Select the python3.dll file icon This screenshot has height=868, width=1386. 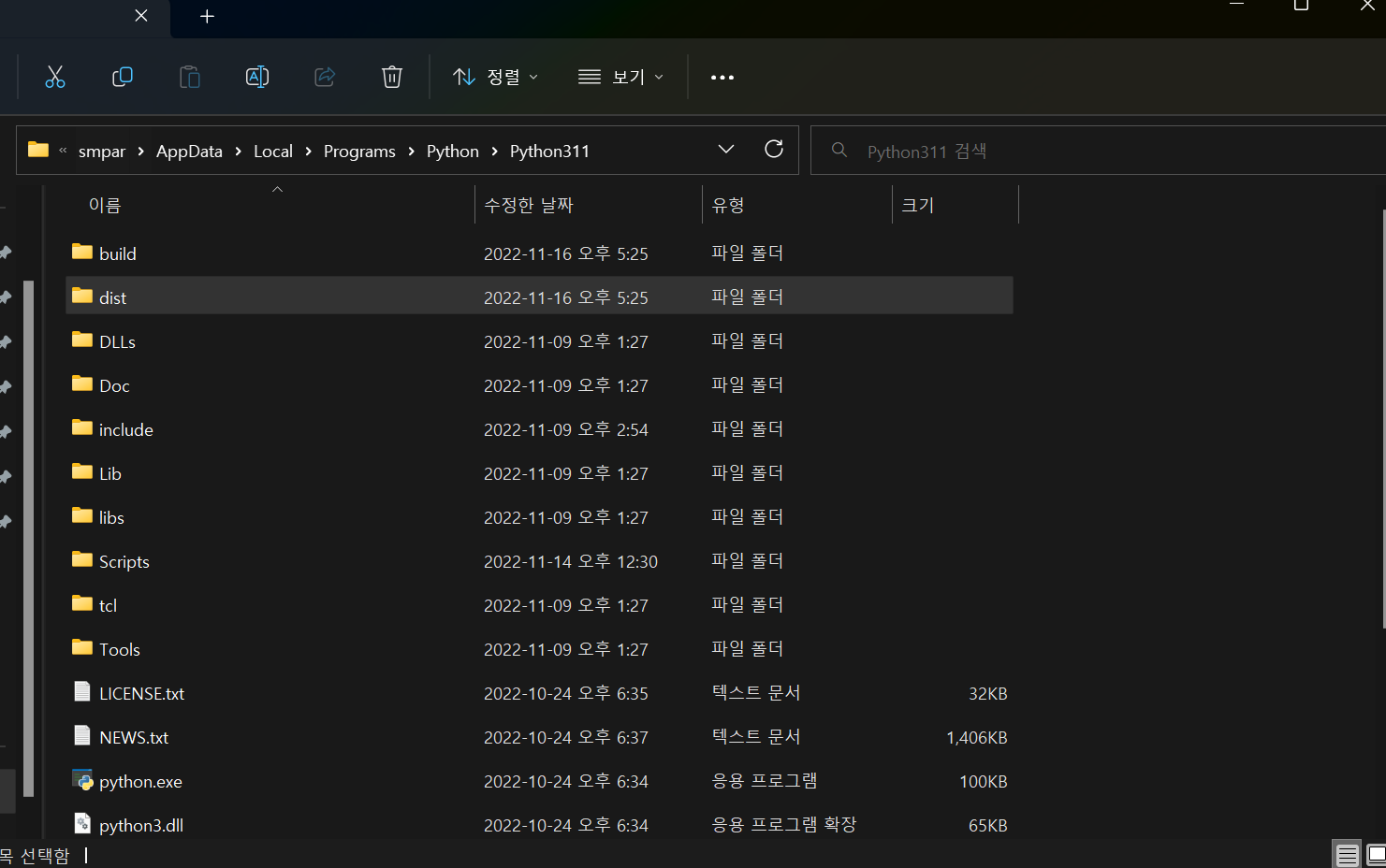coord(82,823)
